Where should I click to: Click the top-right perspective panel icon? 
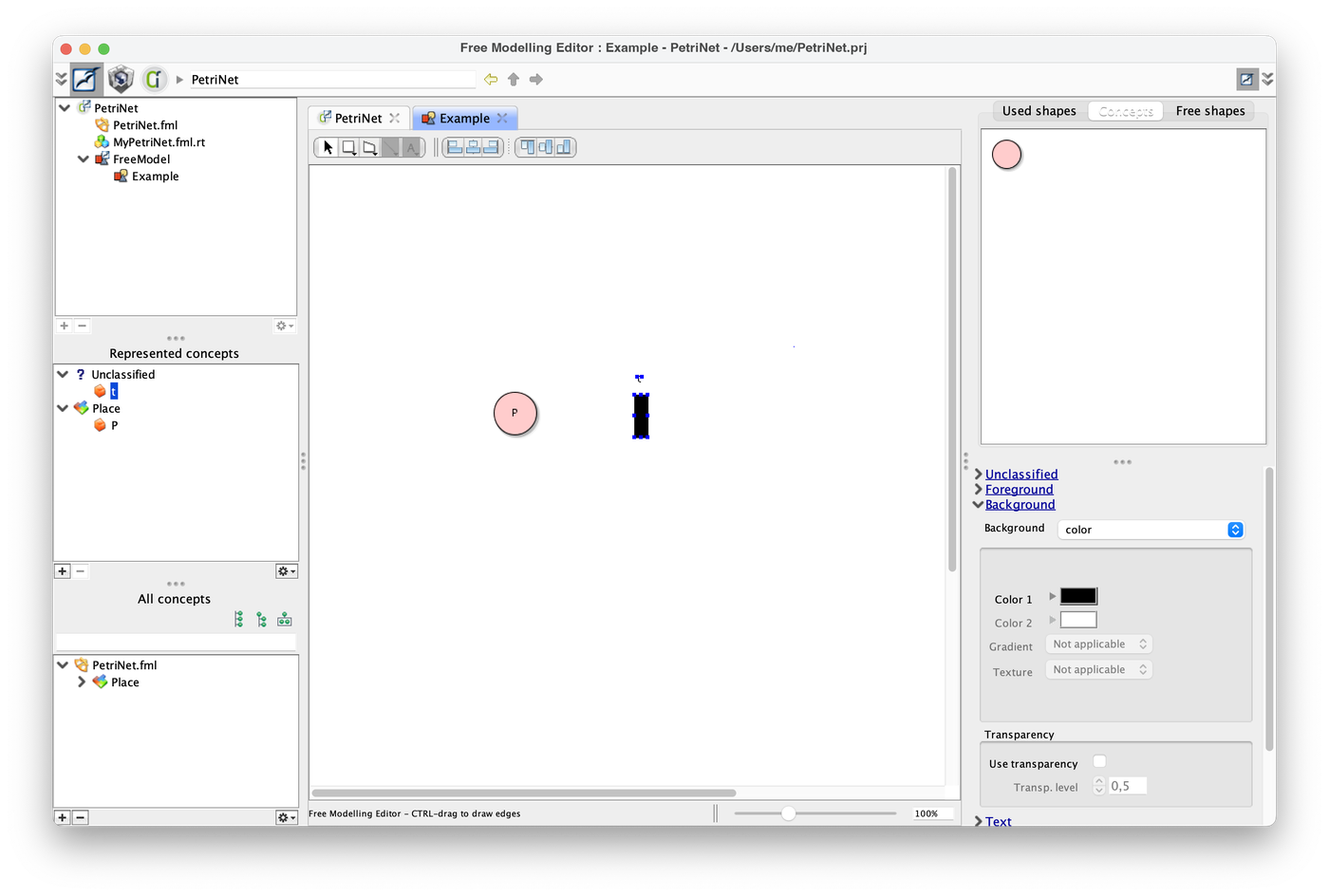(x=1246, y=79)
